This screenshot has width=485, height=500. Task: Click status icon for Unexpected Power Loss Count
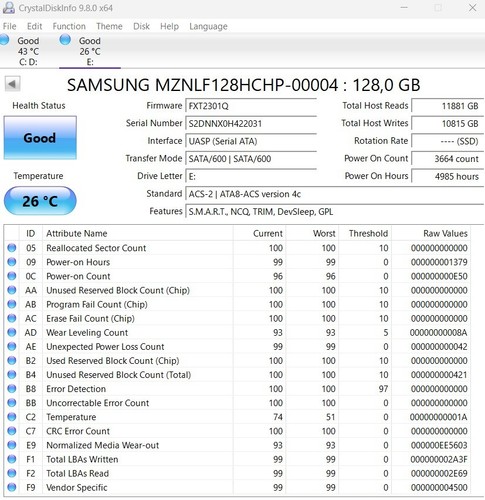(12, 346)
